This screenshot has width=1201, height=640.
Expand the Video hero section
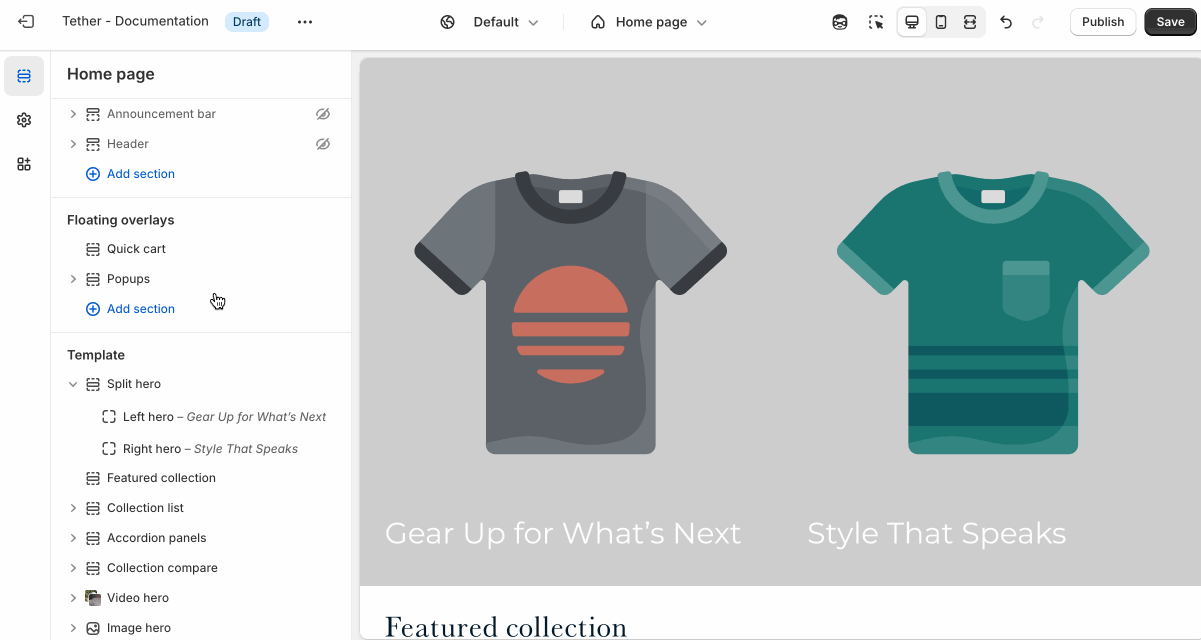click(73, 598)
